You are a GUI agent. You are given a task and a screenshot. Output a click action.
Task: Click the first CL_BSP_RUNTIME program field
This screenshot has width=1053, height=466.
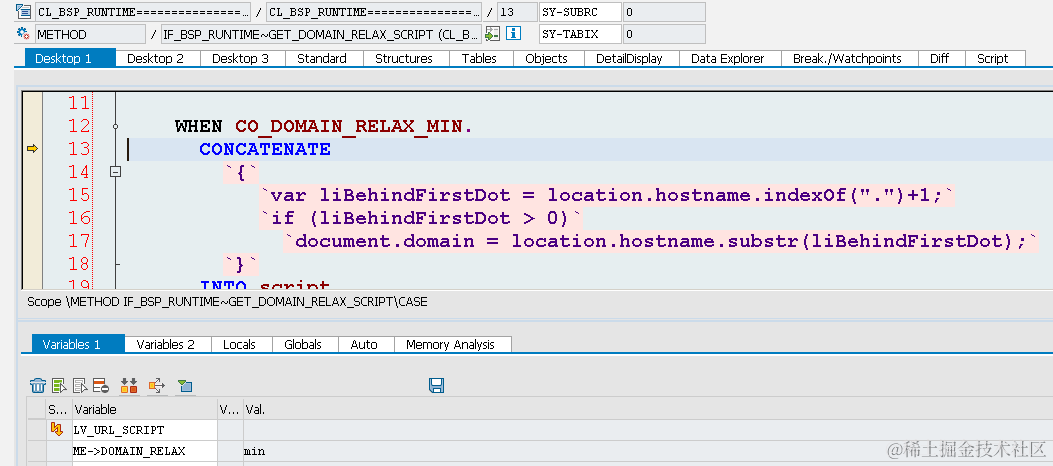coord(142,11)
